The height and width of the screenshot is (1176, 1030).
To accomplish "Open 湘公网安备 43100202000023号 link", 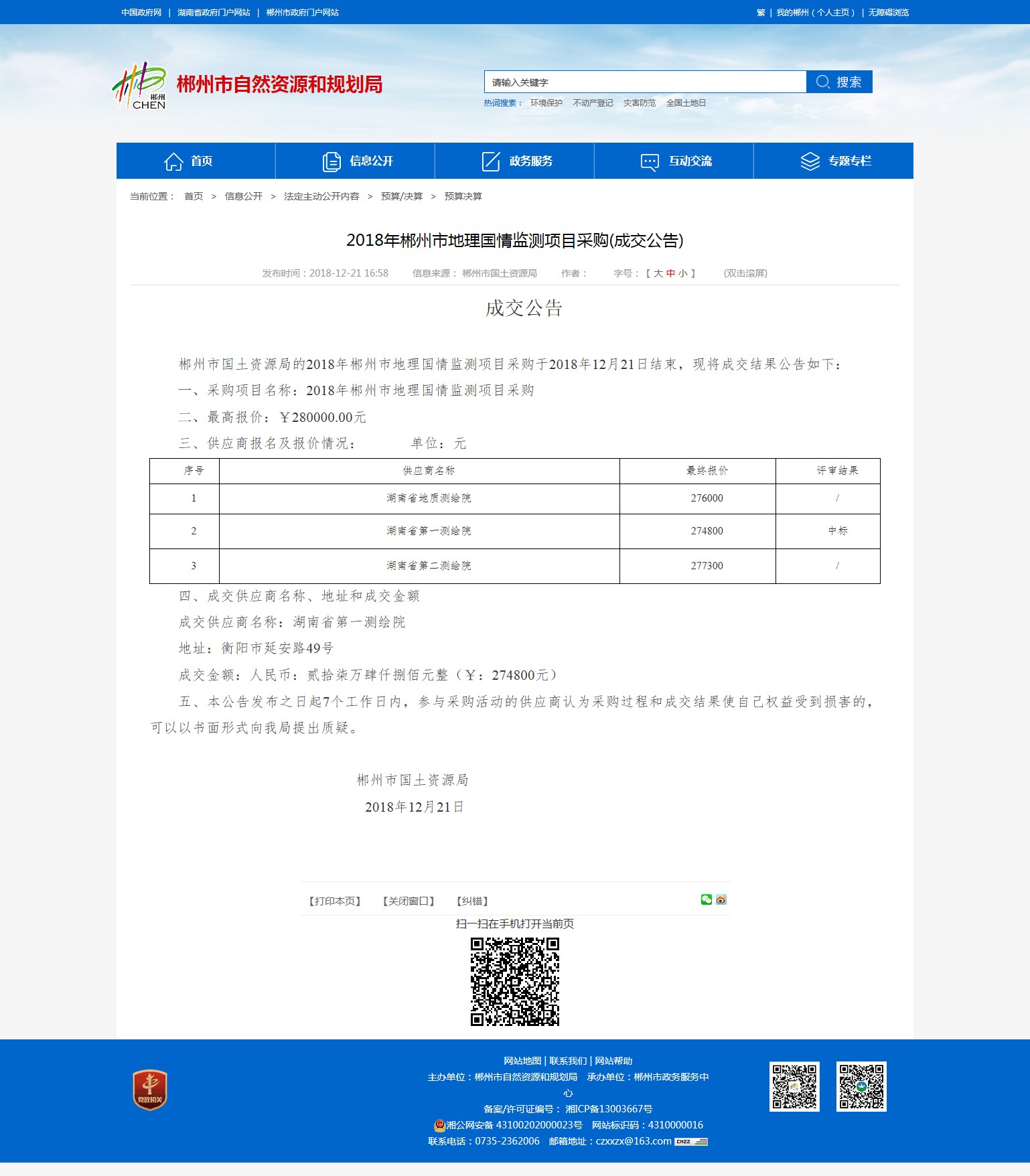I will coord(514,1125).
